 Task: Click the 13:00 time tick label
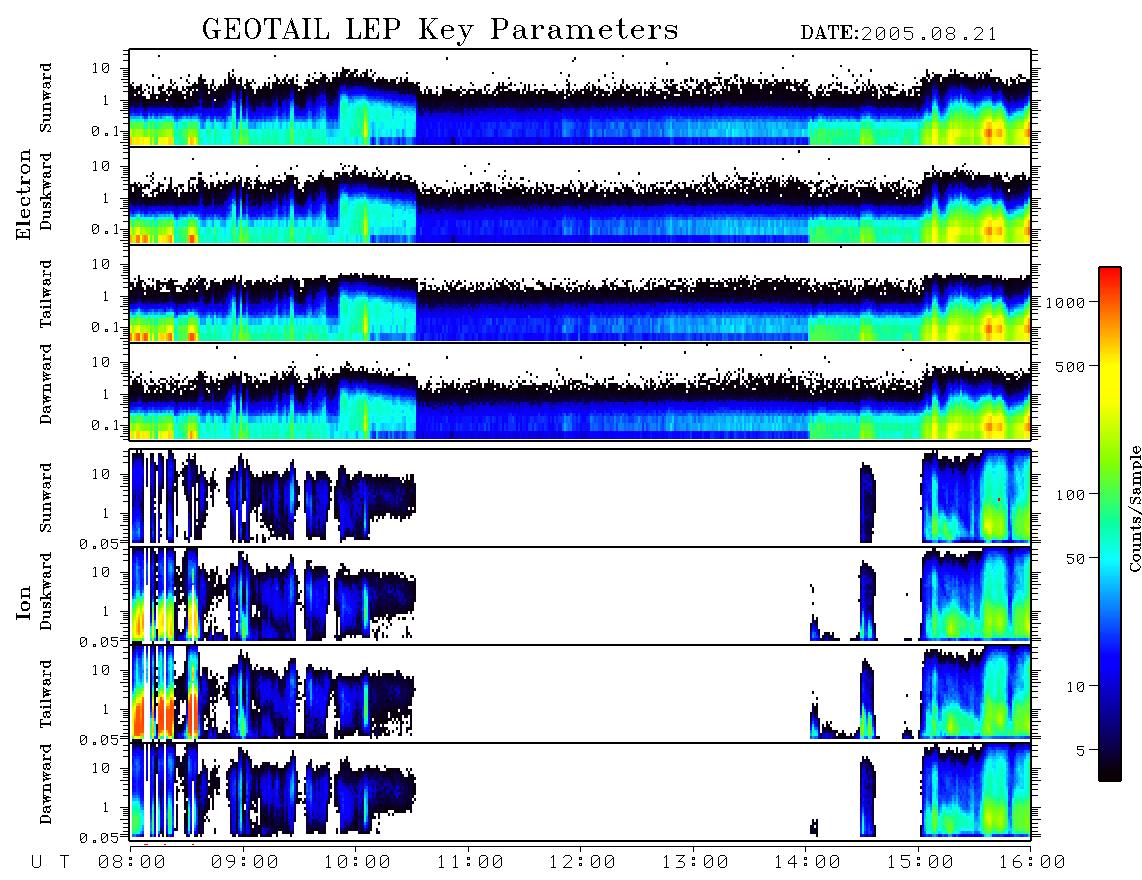click(x=695, y=862)
